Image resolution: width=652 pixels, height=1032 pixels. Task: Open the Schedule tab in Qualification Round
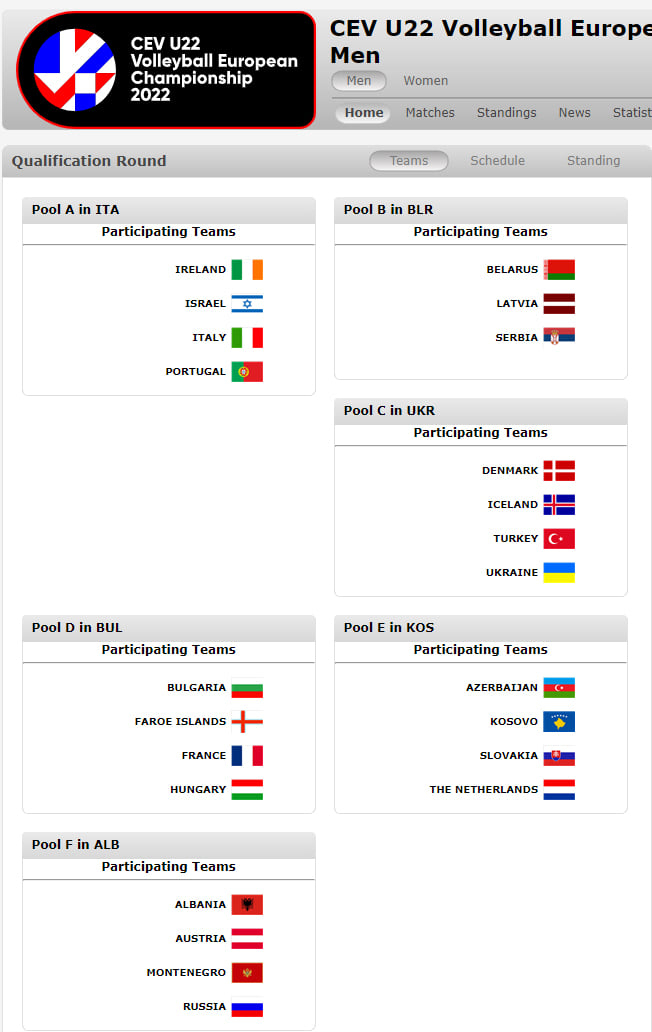(497, 161)
